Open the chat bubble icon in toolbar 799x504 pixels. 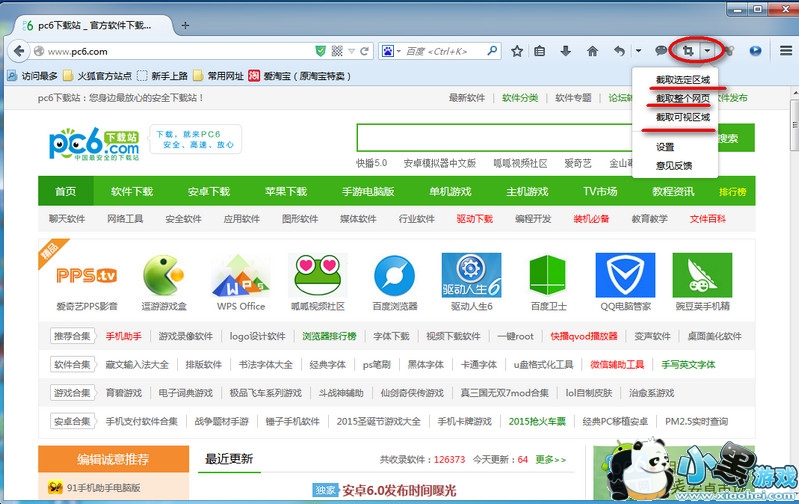pos(661,51)
